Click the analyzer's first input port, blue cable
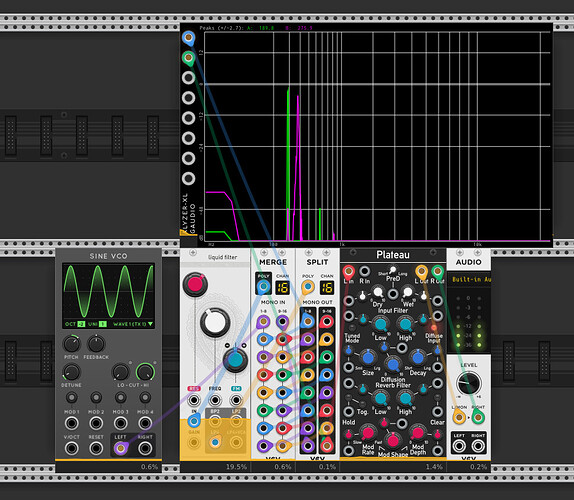This screenshot has width=574, height=500. [x=188, y=37]
